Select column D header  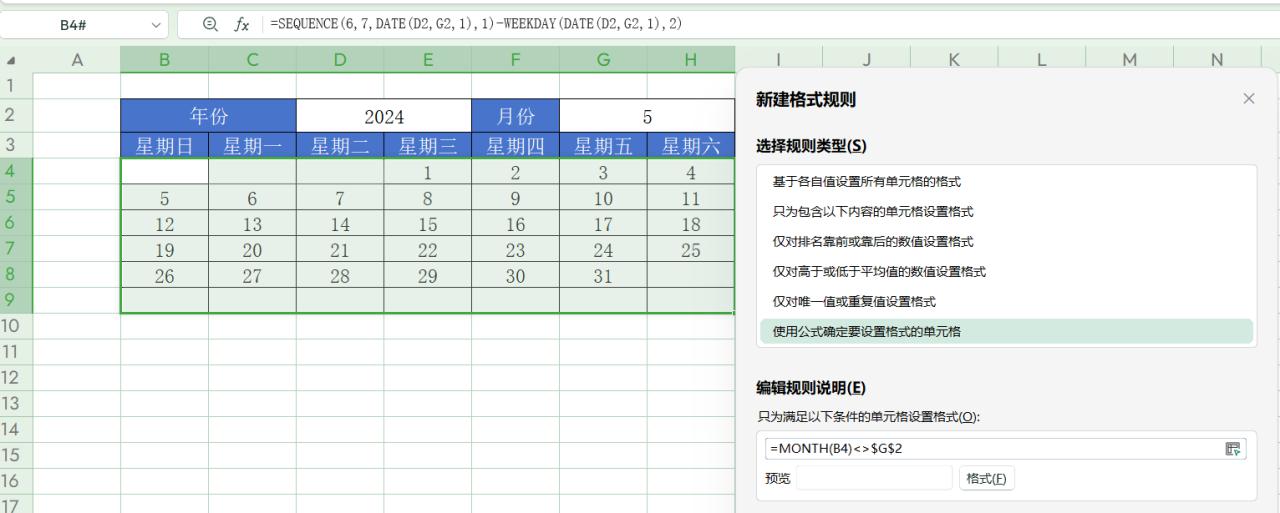click(340, 60)
